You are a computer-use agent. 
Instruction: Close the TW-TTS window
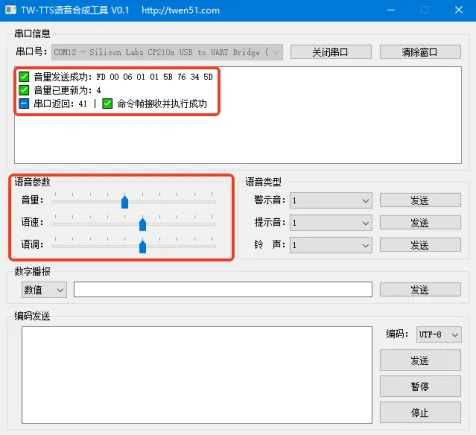pyautogui.click(x=459, y=10)
